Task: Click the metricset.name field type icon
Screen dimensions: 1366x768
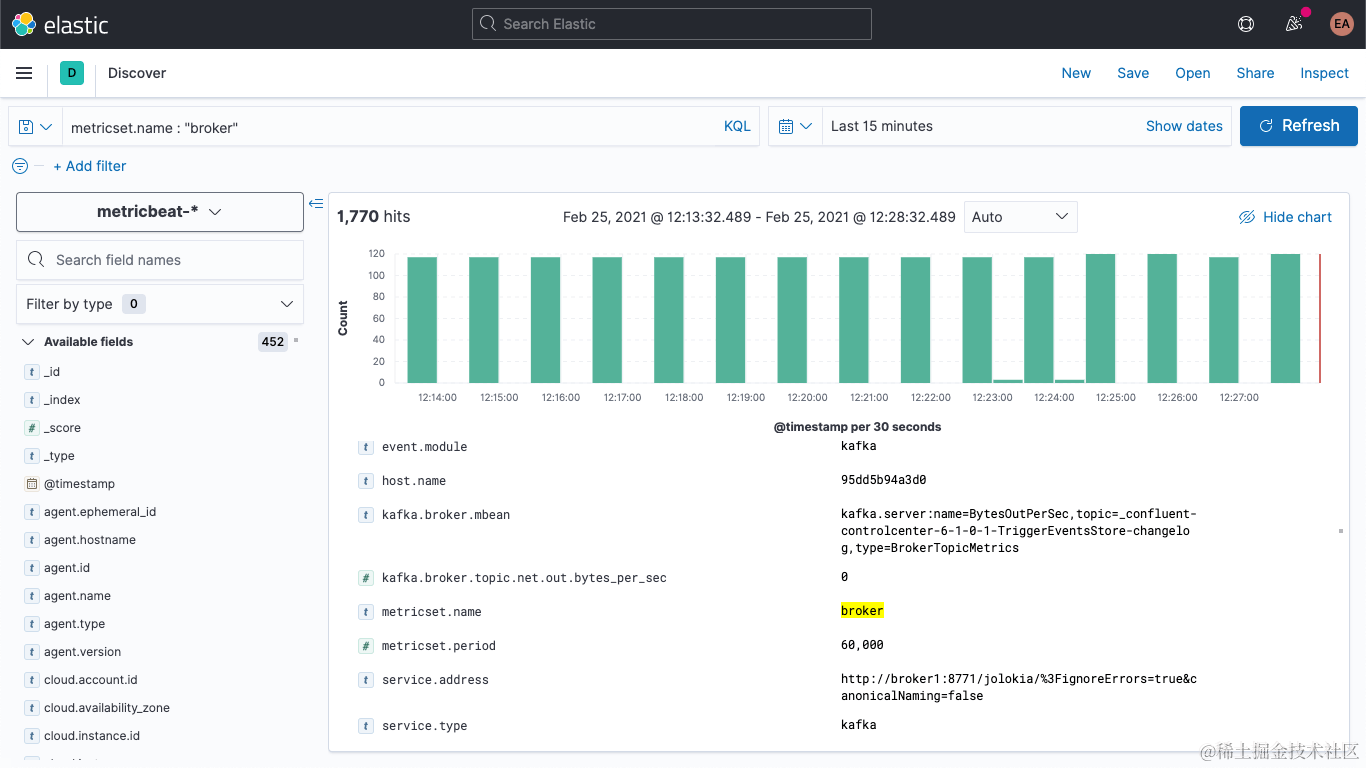Action: [x=367, y=612]
